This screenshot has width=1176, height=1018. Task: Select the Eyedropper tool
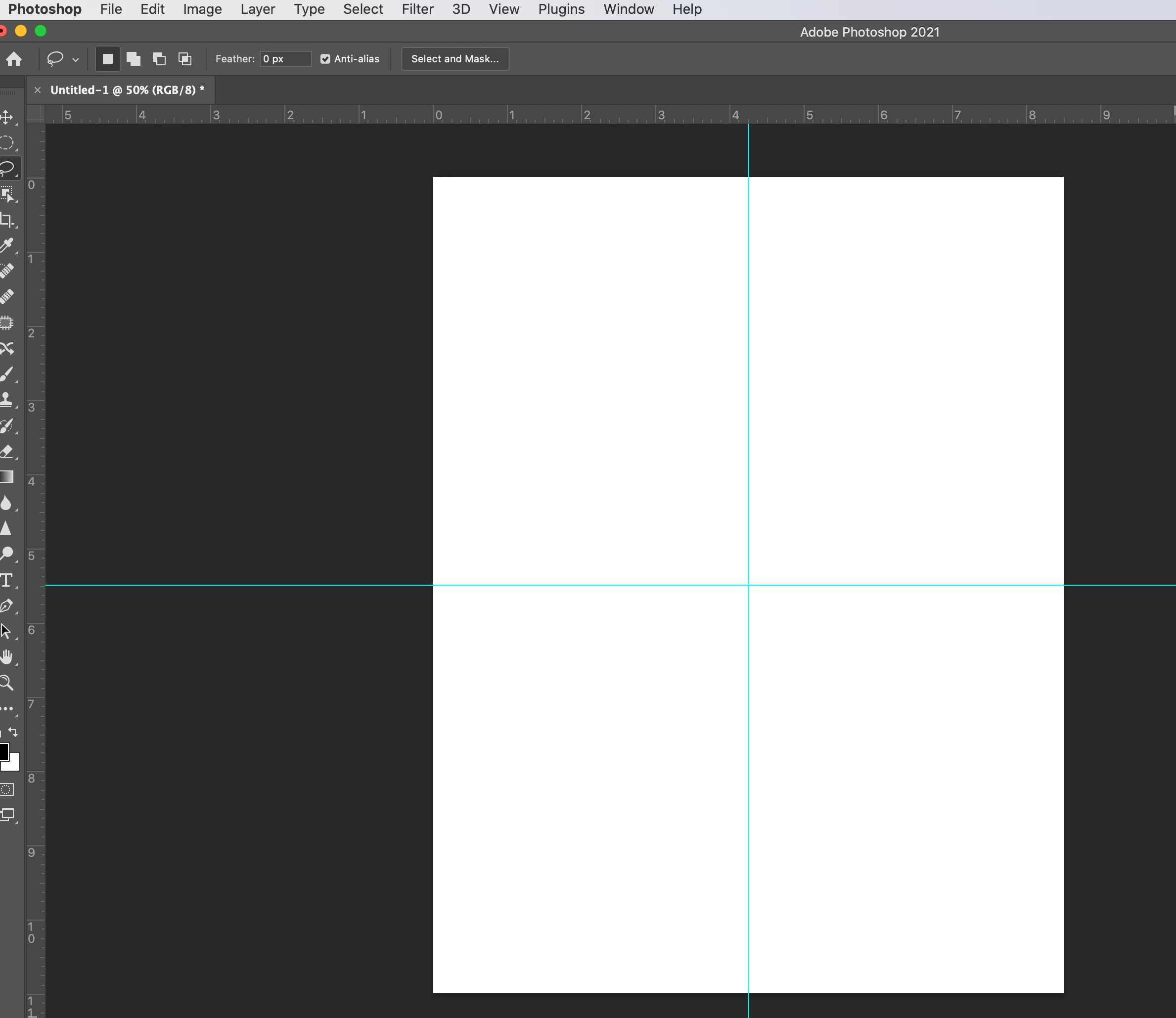(x=7, y=245)
